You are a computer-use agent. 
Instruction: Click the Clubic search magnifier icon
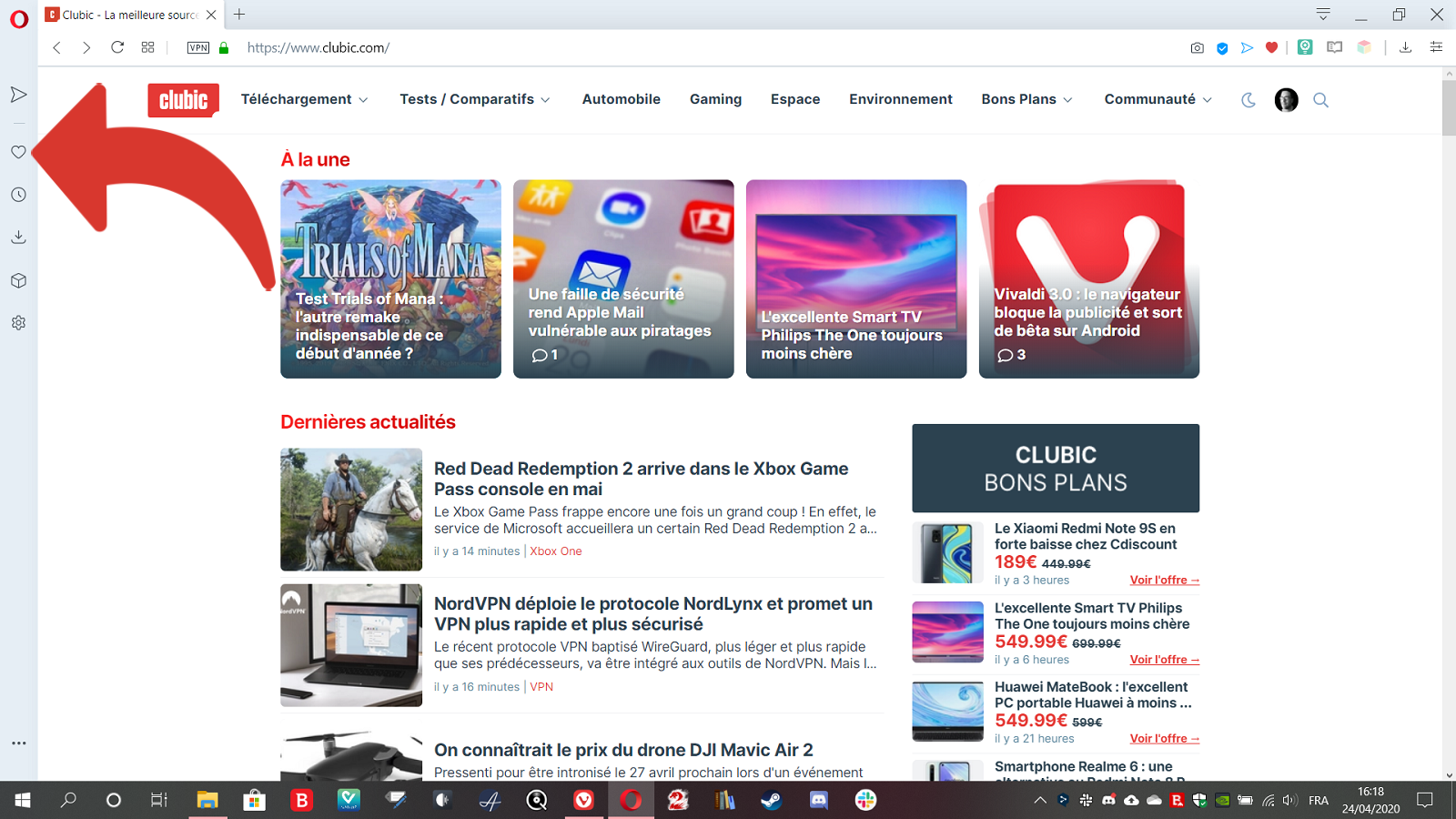1320,100
